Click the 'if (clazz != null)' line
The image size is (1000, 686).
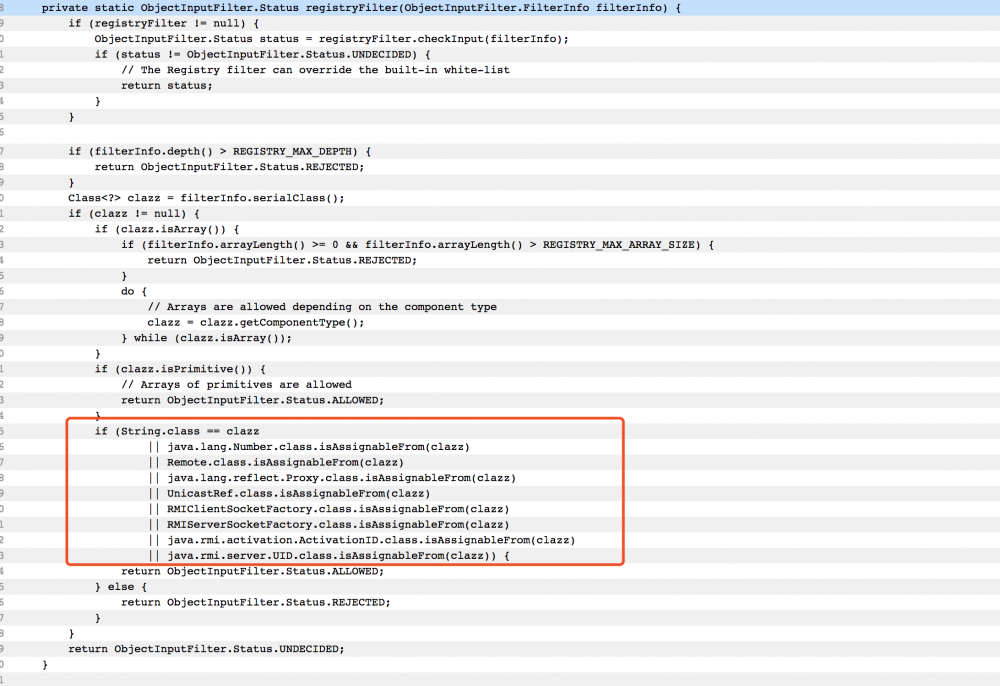click(134, 214)
